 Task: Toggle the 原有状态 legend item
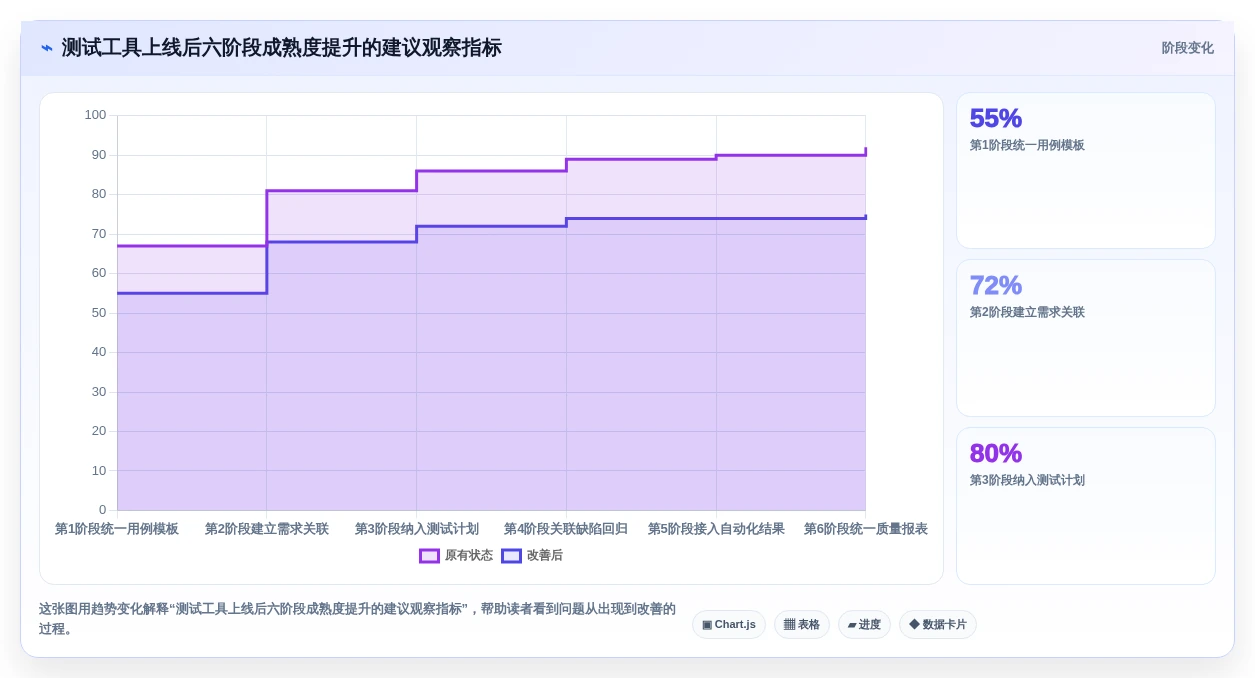coord(456,556)
